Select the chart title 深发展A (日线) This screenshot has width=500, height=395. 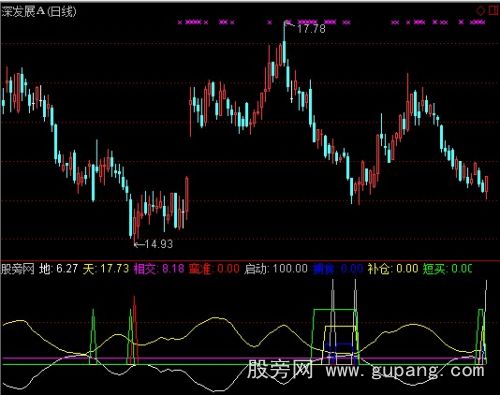point(39,12)
